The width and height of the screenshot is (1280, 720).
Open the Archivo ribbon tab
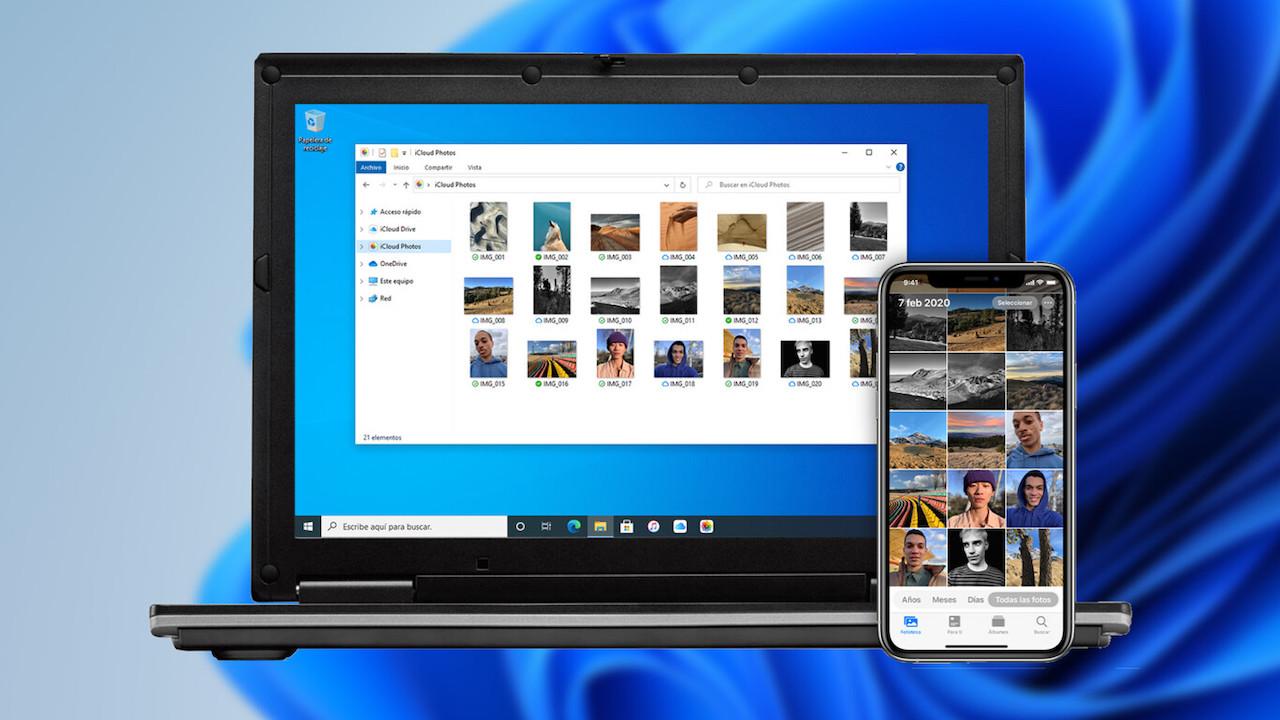[370, 167]
